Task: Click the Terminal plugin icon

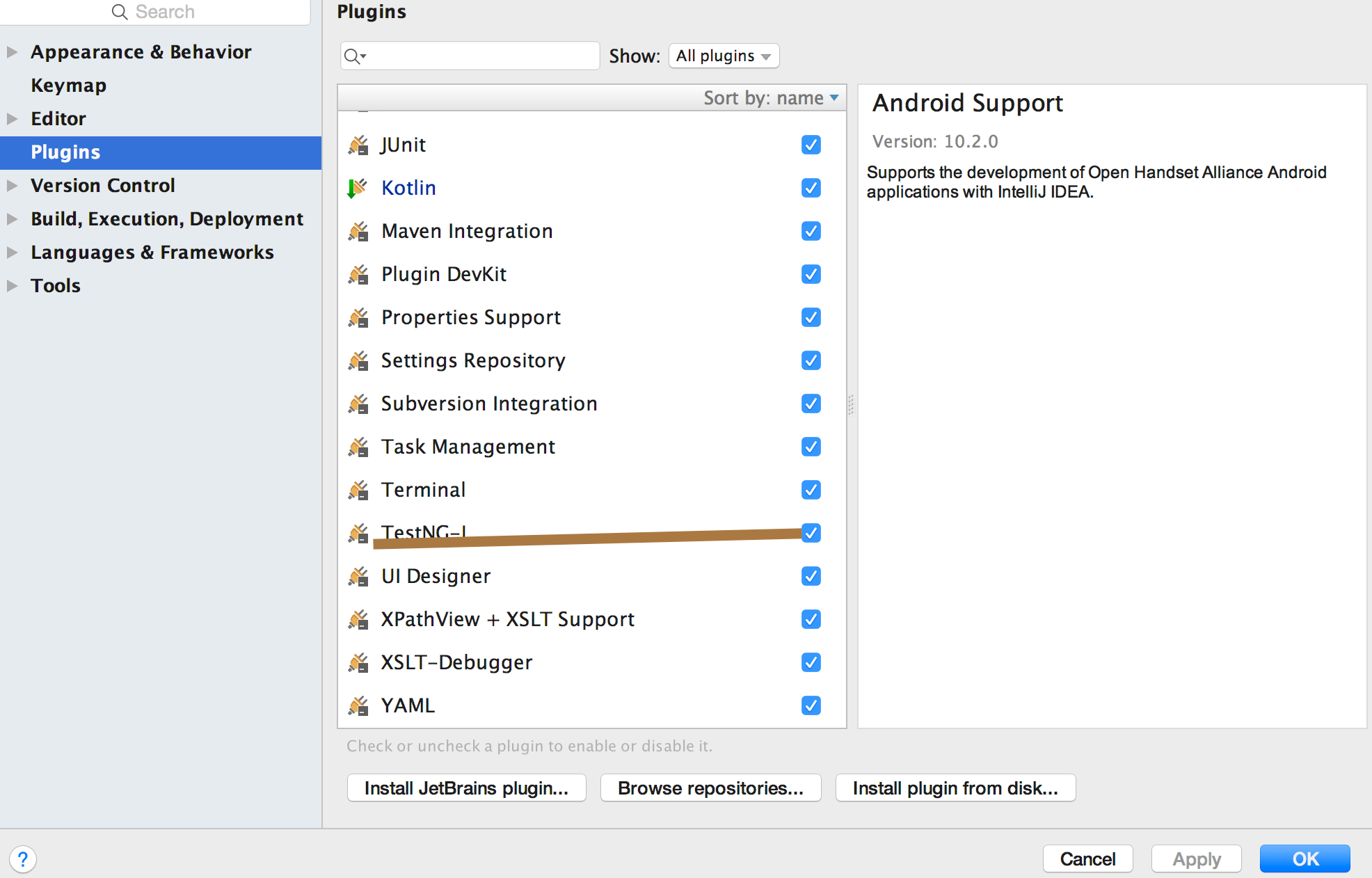Action: click(x=358, y=490)
